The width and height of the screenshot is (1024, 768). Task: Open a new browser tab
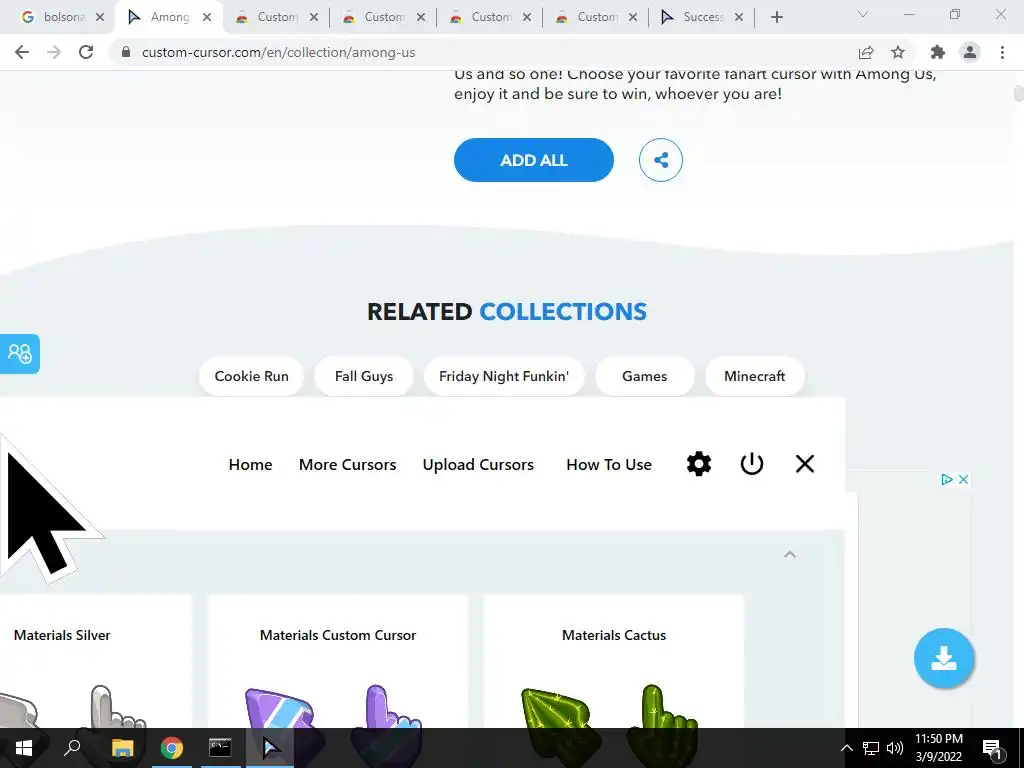(x=776, y=17)
